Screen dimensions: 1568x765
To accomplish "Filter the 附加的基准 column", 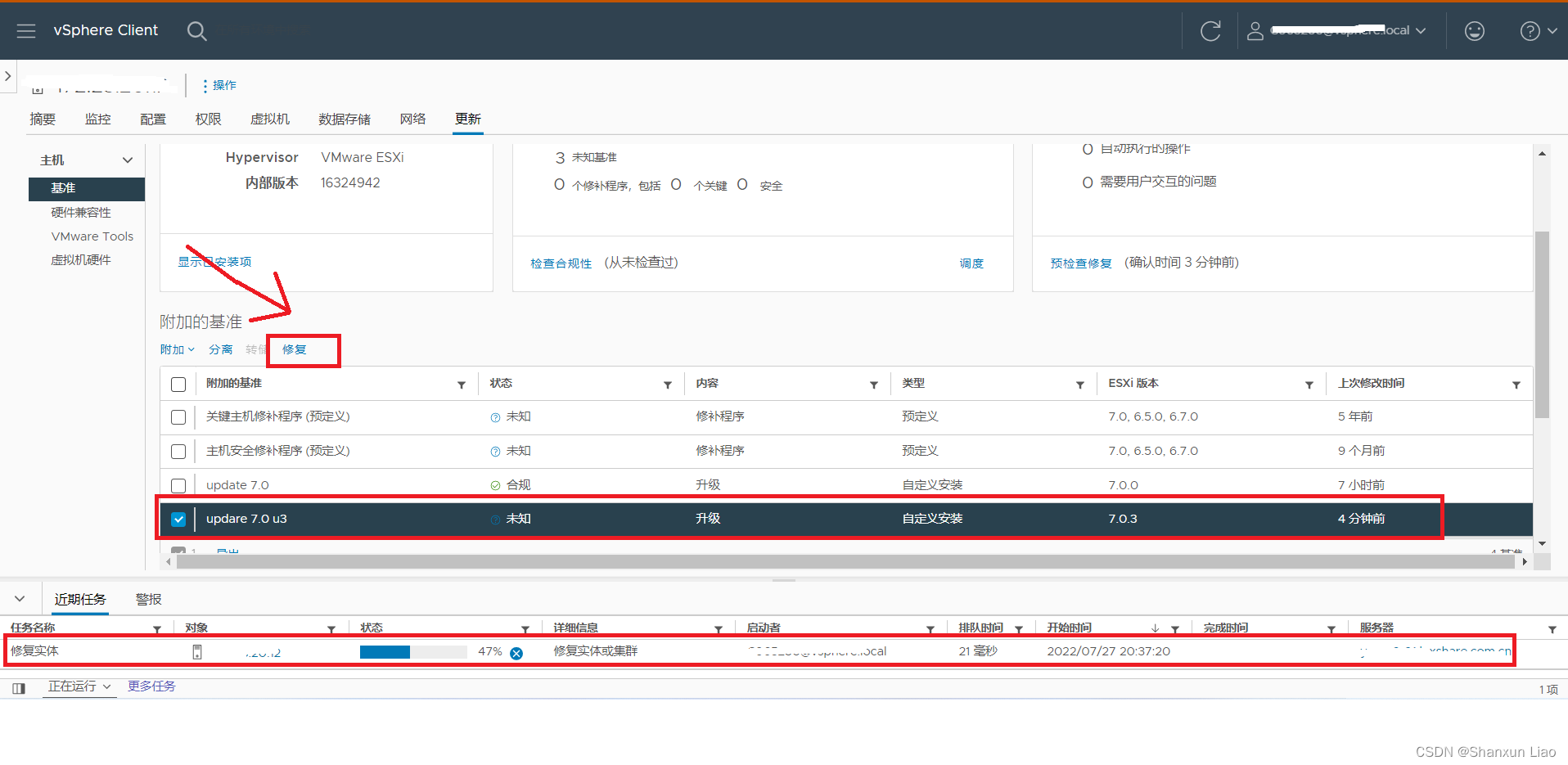I will point(462,385).
